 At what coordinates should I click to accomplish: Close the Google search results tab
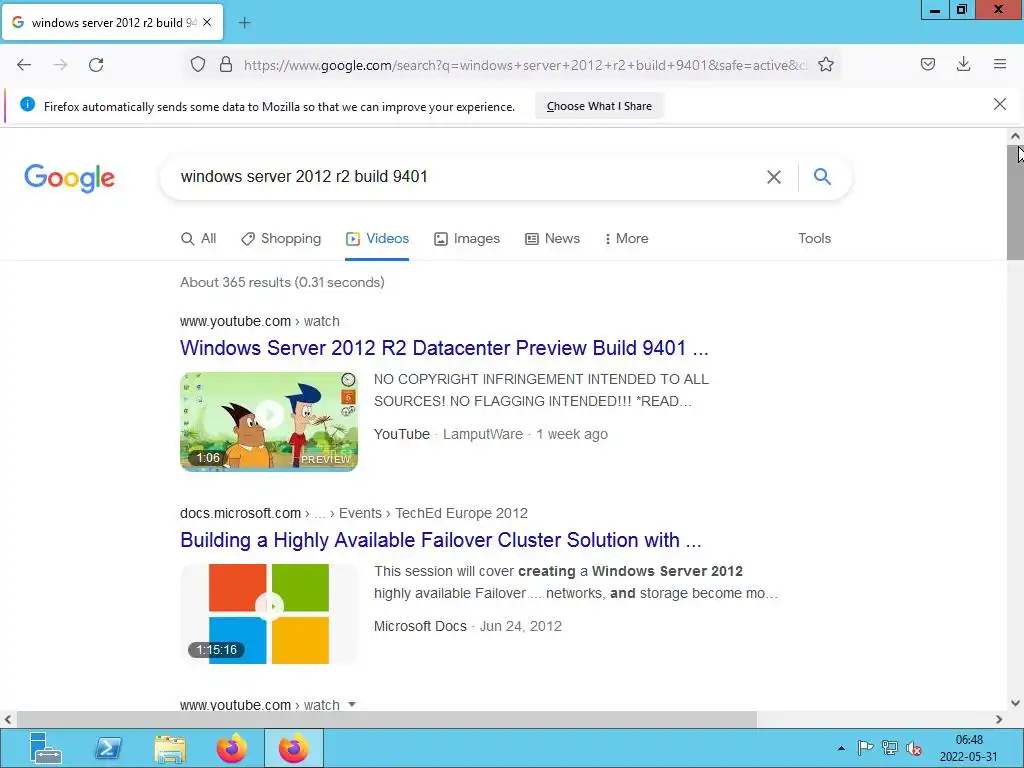pyautogui.click(x=207, y=22)
